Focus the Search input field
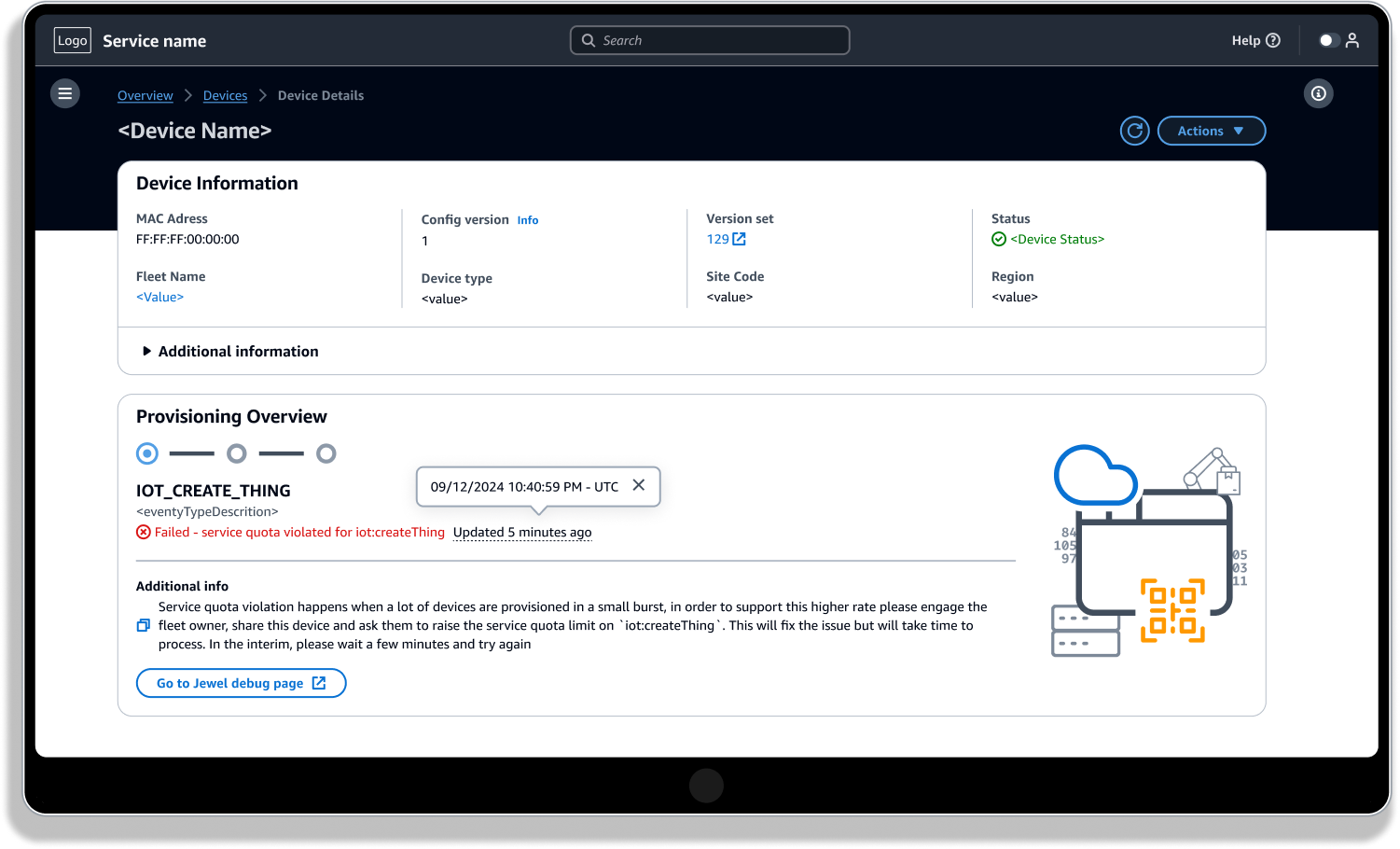This screenshot has width=1400, height=849. [x=718, y=40]
